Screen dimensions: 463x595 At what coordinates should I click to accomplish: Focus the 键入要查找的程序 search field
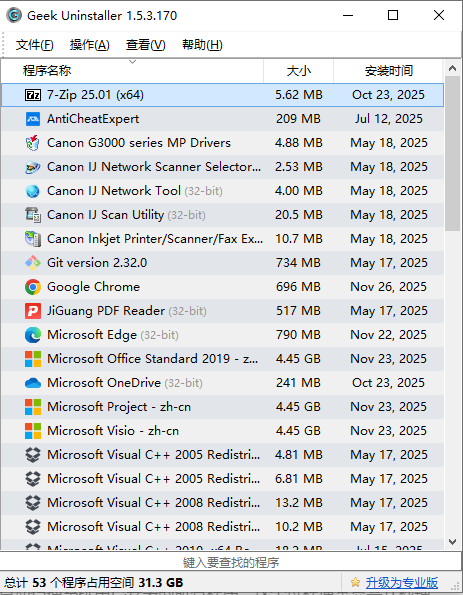click(x=231, y=562)
